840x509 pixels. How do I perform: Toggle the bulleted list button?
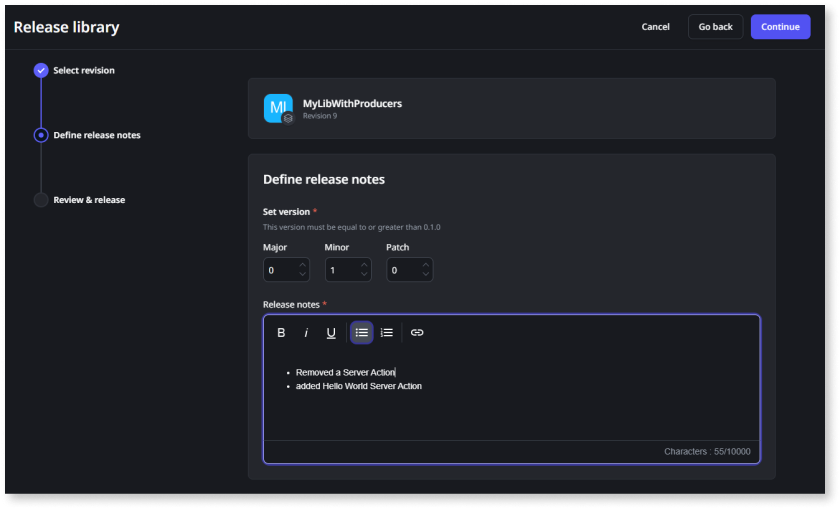tap(361, 333)
